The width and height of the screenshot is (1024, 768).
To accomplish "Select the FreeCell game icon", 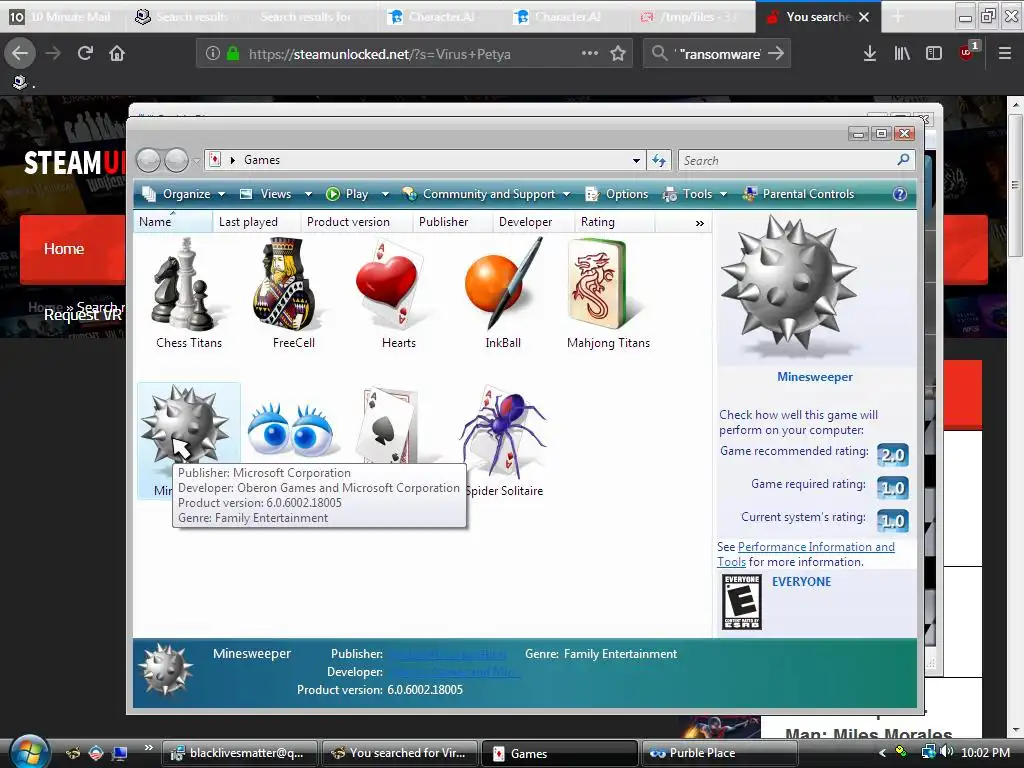I will pos(284,283).
